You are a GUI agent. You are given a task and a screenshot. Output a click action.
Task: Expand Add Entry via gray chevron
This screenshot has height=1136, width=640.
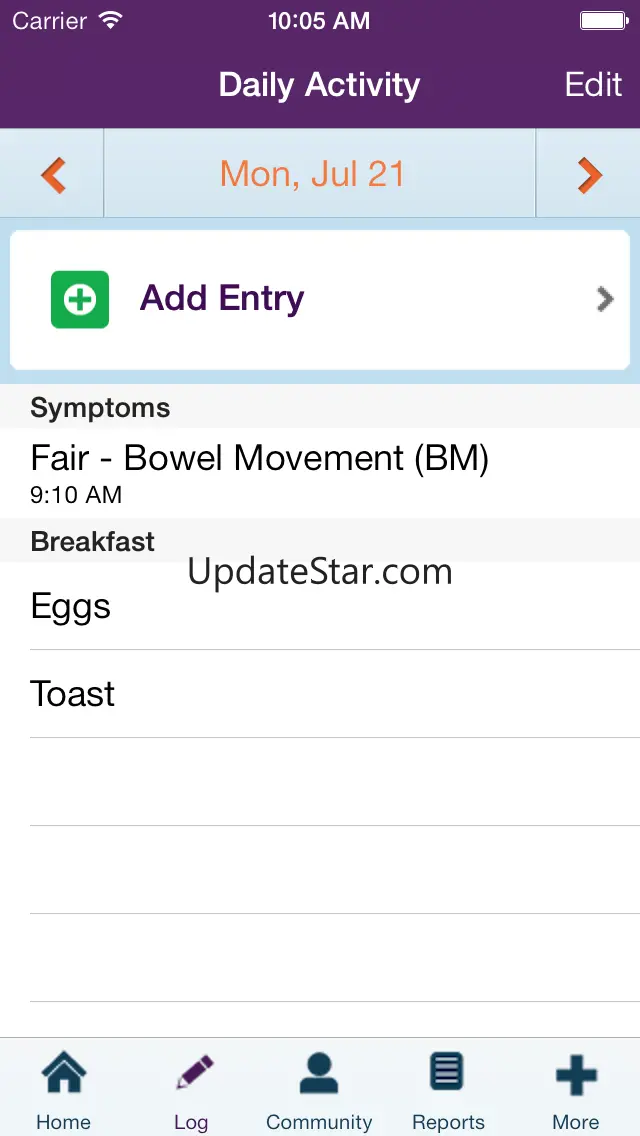(x=605, y=299)
